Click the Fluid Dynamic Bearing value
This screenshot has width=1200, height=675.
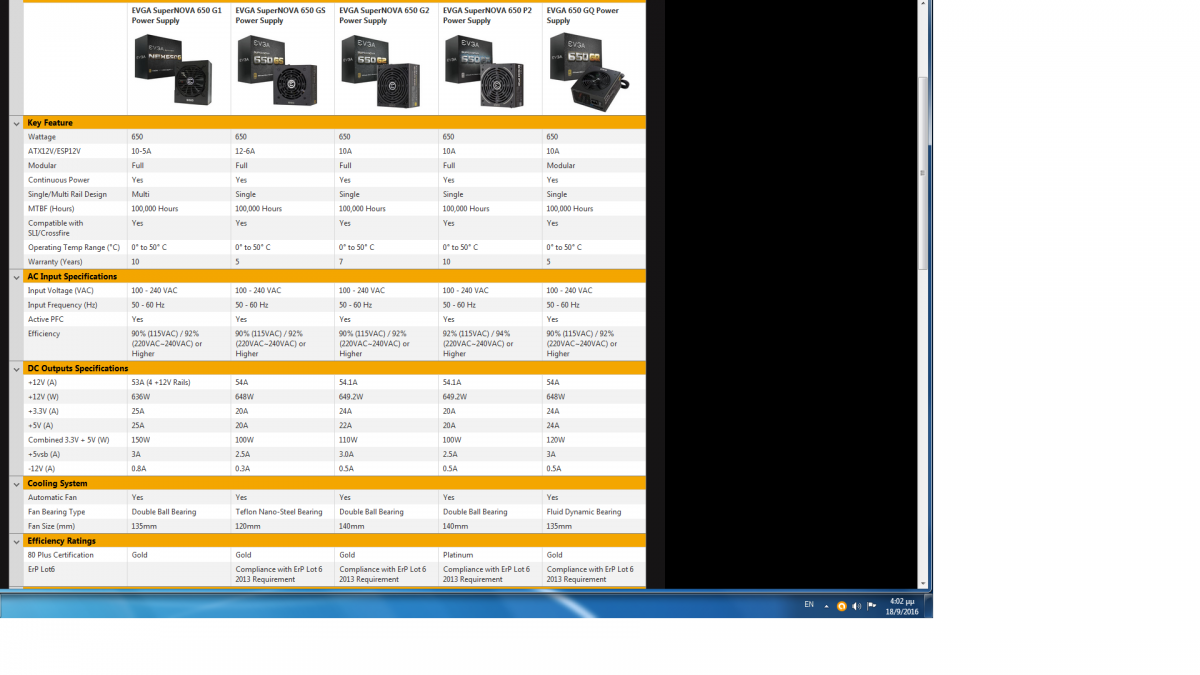(584, 512)
